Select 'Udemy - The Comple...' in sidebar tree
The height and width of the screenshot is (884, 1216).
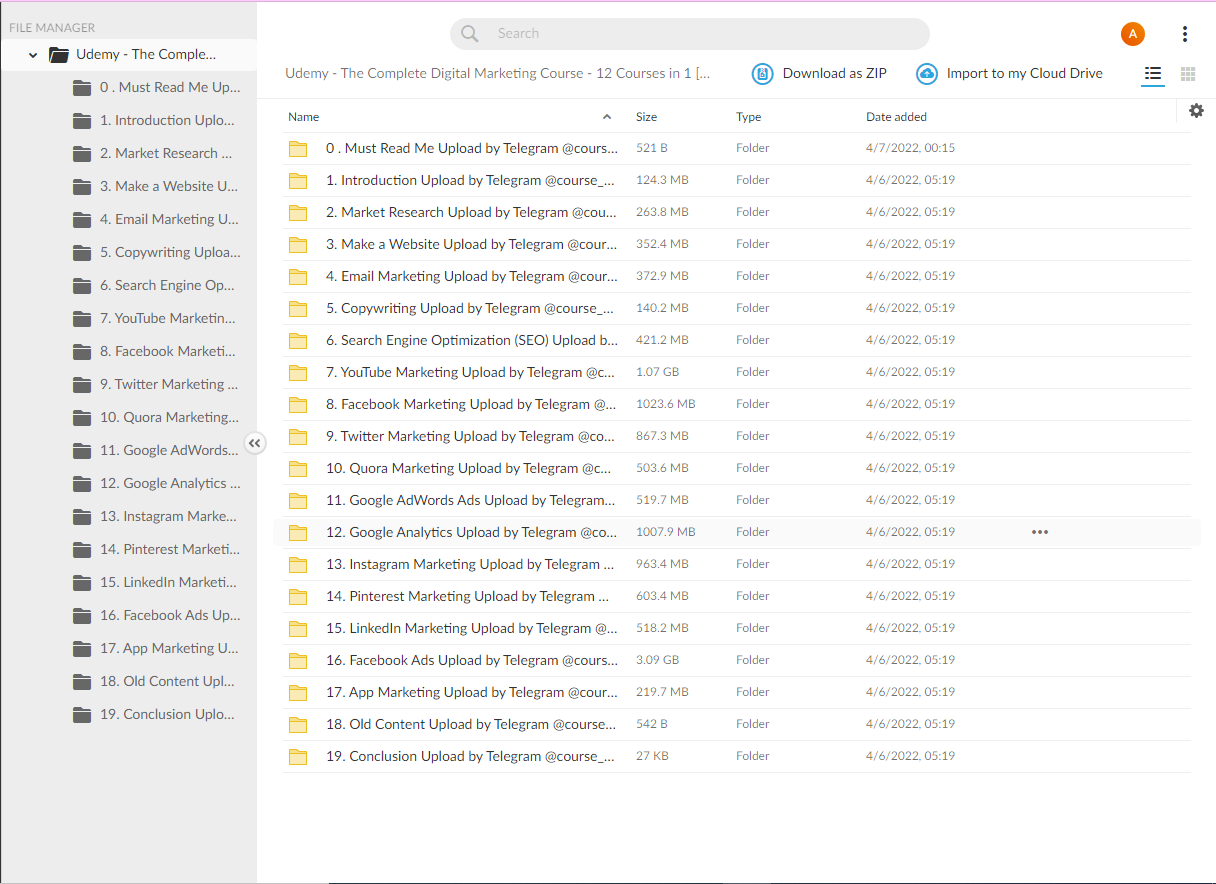point(146,55)
